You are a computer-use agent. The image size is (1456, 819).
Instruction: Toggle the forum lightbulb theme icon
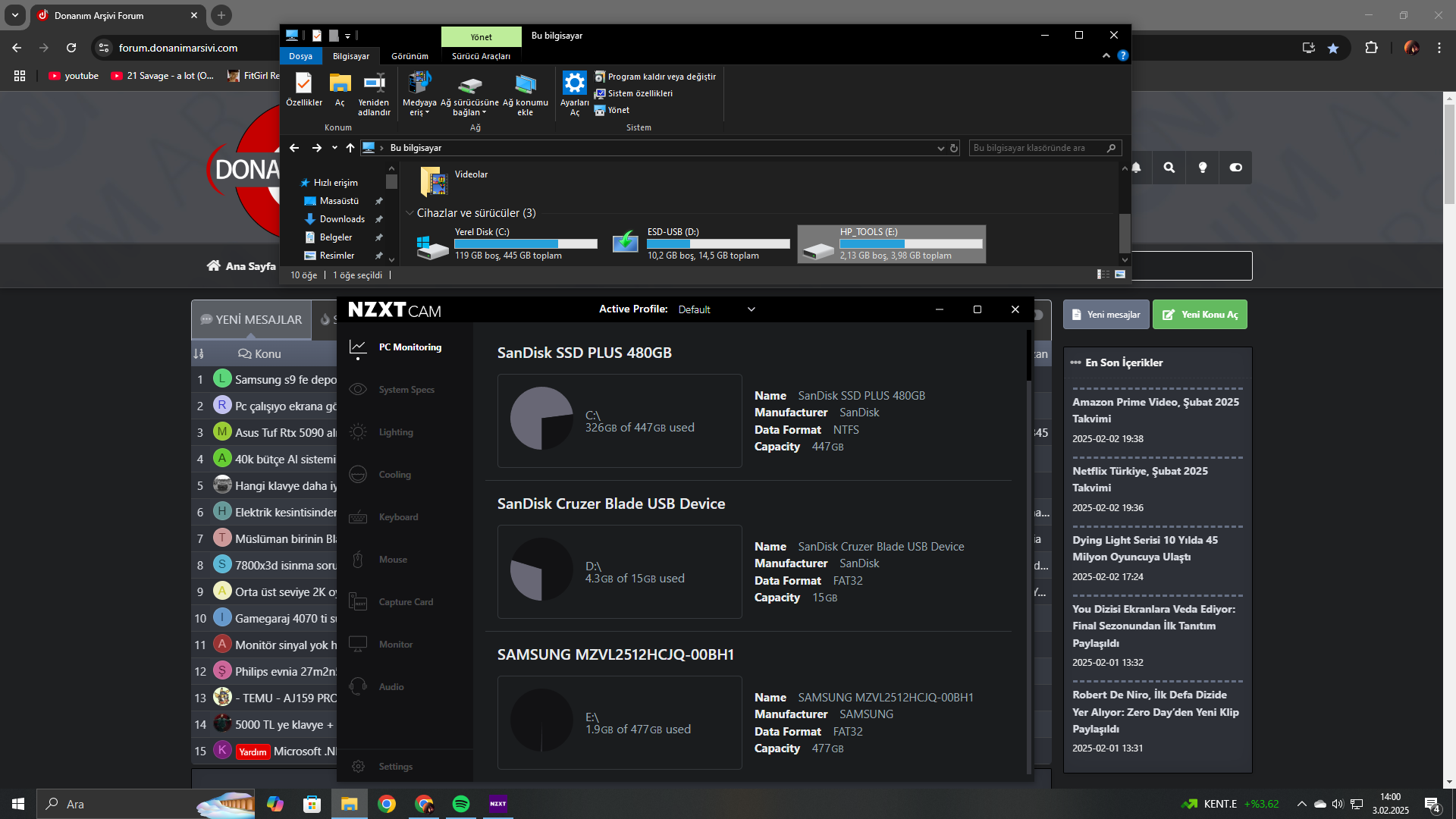1203,168
